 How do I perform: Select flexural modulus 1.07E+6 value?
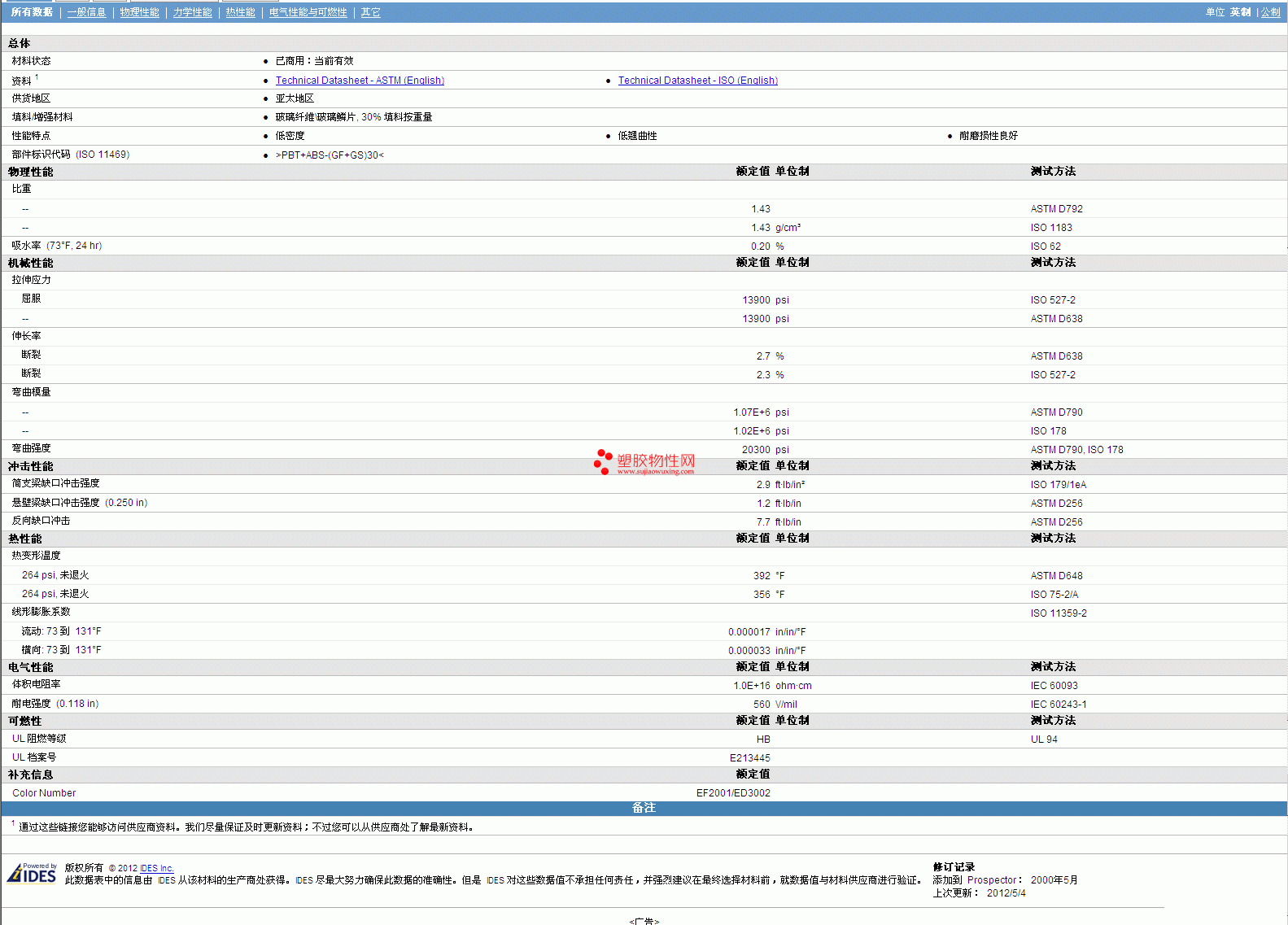(x=752, y=412)
